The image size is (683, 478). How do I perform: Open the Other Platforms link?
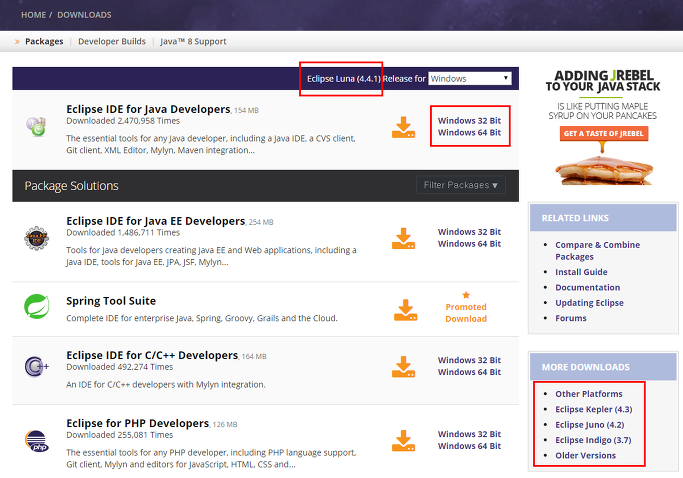(588, 394)
